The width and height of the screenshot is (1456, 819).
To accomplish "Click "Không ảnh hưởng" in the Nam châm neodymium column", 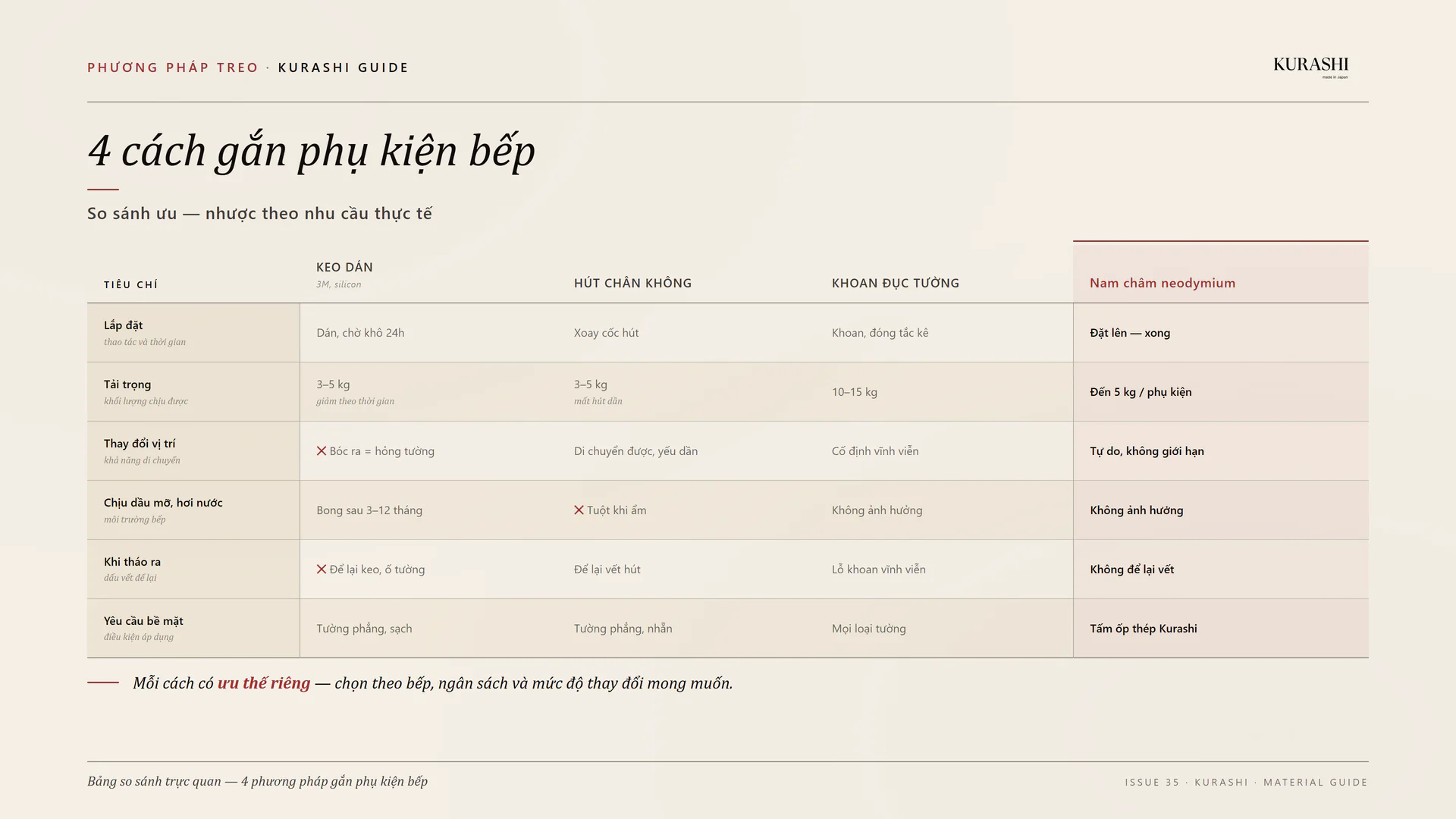I will click(x=1137, y=510).
